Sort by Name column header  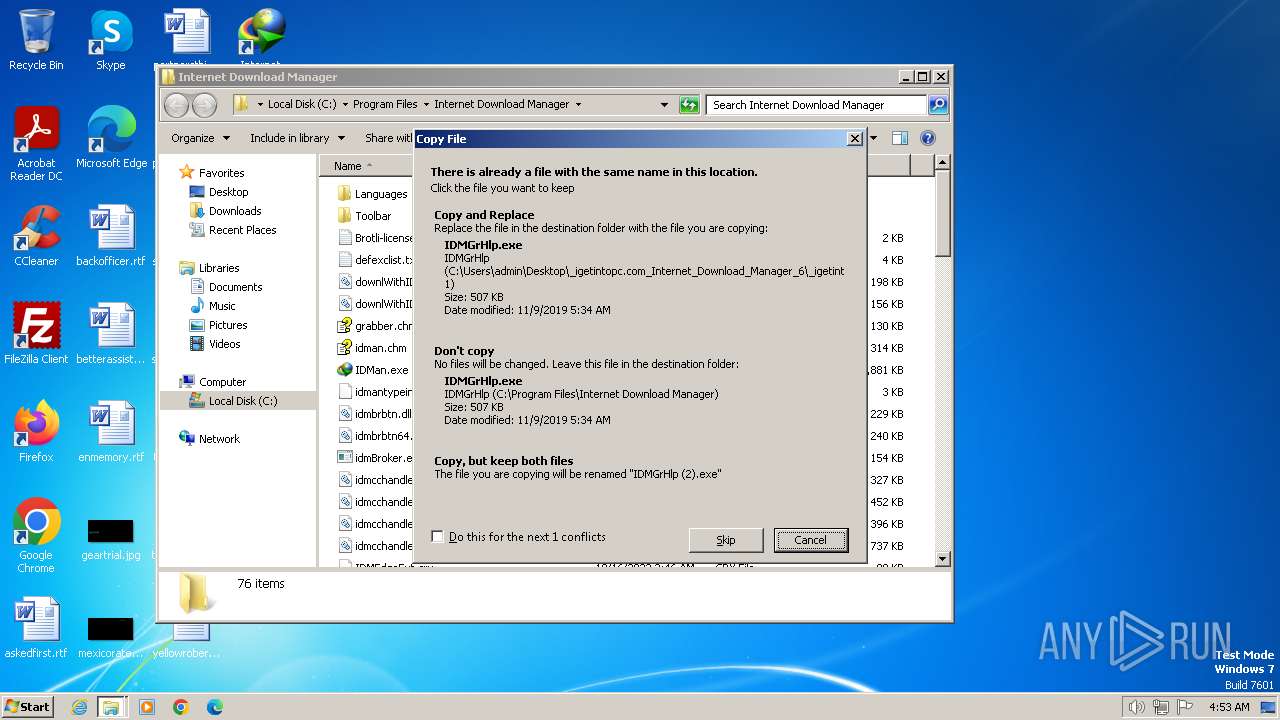[367, 166]
